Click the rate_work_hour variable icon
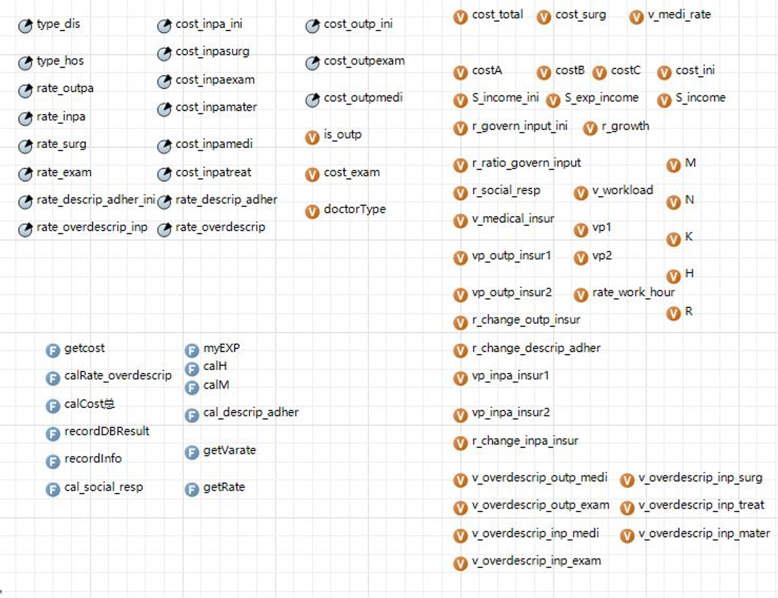Image resolution: width=778 pixels, height=598 pixels. [x=581, y=294]
